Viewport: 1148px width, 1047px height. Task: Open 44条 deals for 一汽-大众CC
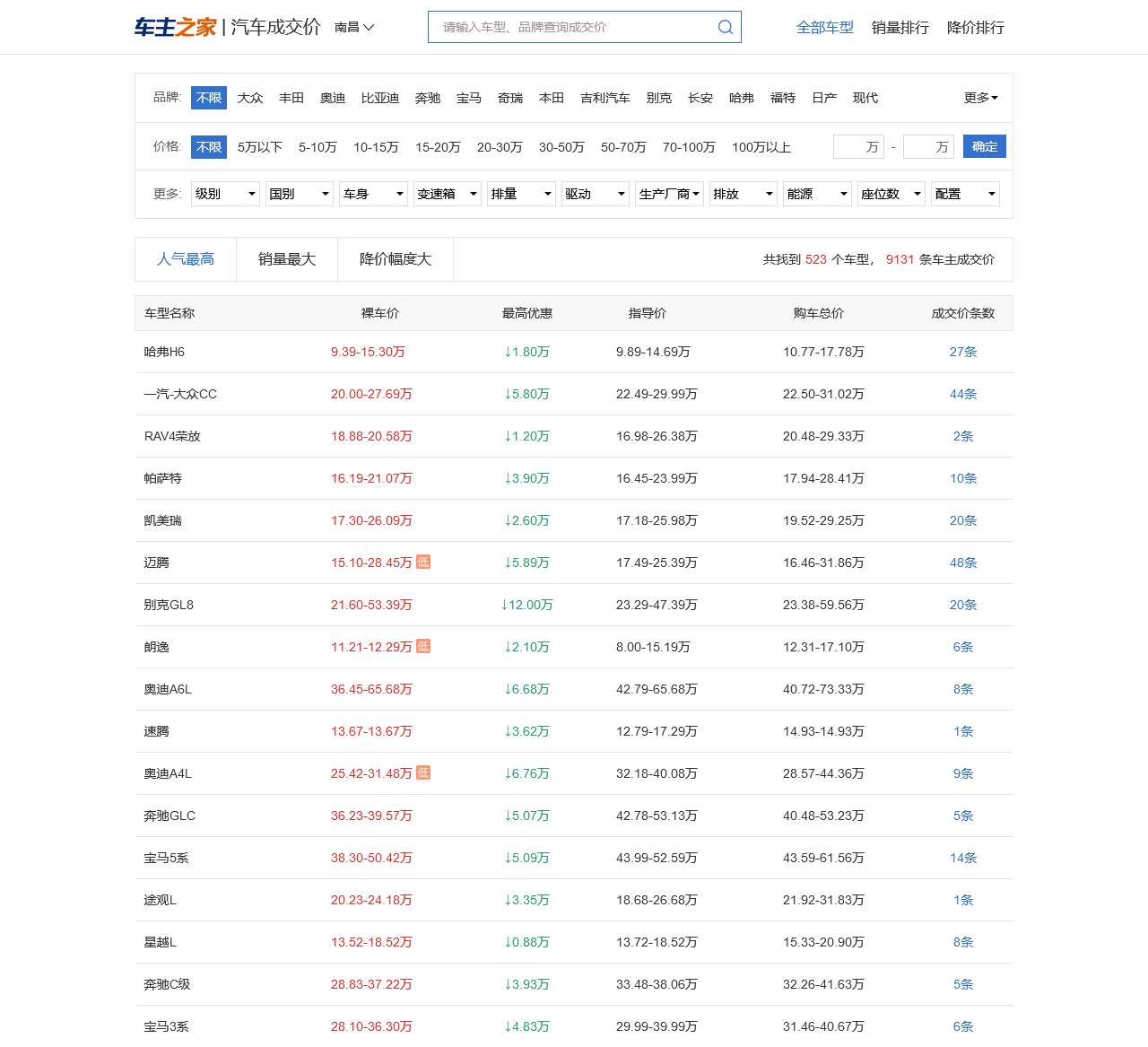(963, 394)
